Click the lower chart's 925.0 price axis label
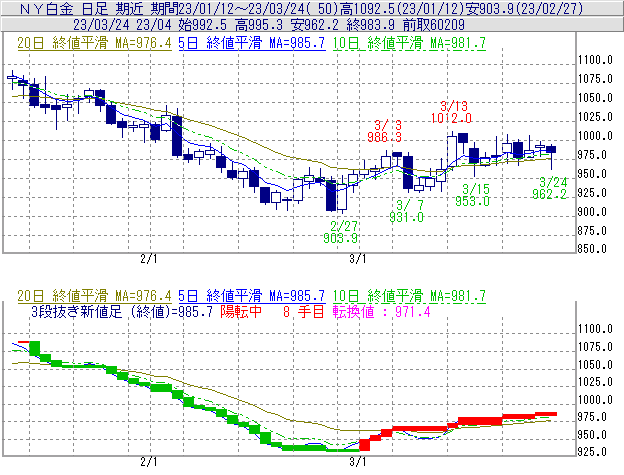 coord(592,452)
